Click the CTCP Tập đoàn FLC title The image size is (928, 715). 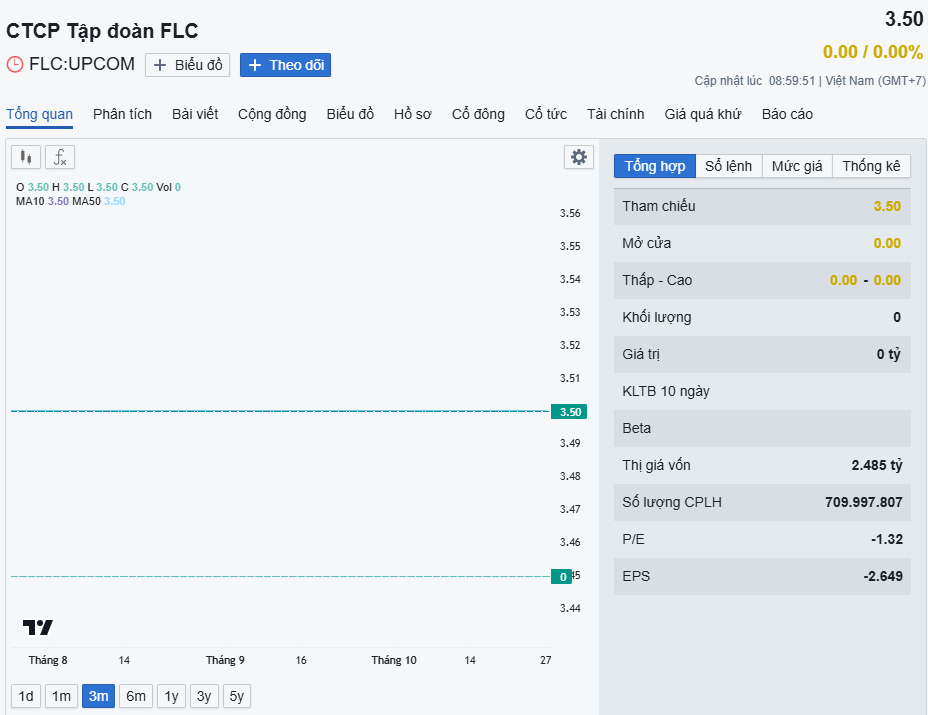click(102, 31)
